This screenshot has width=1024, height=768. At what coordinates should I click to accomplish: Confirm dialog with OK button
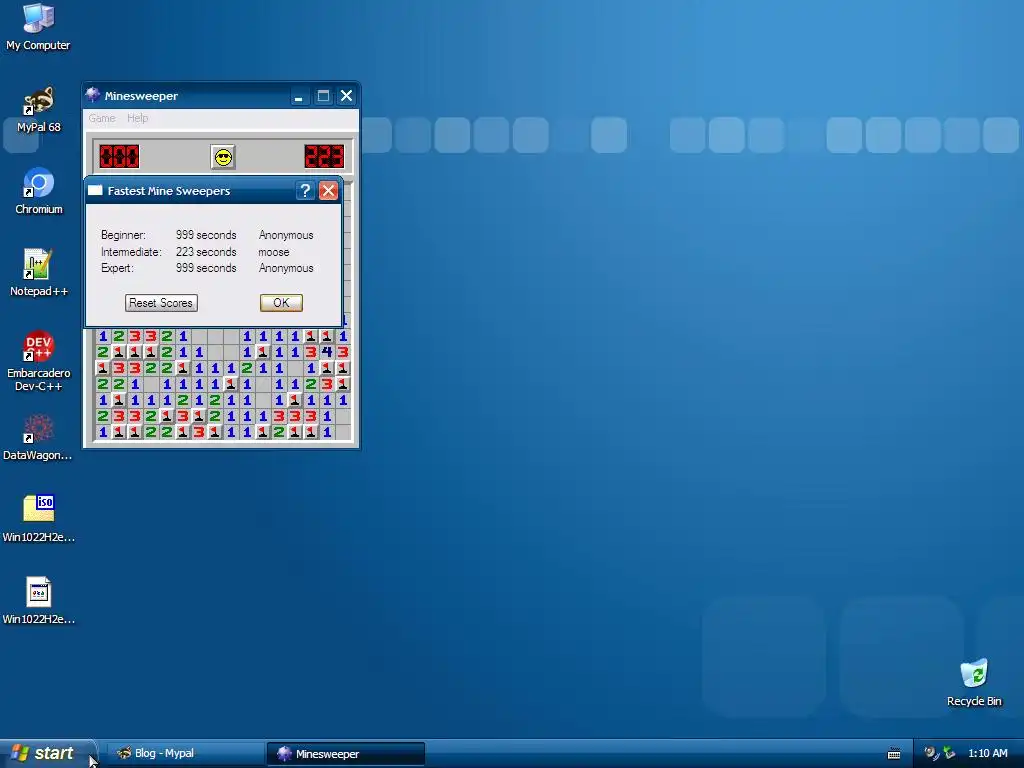pyautogui.click(x=281, y=303)
